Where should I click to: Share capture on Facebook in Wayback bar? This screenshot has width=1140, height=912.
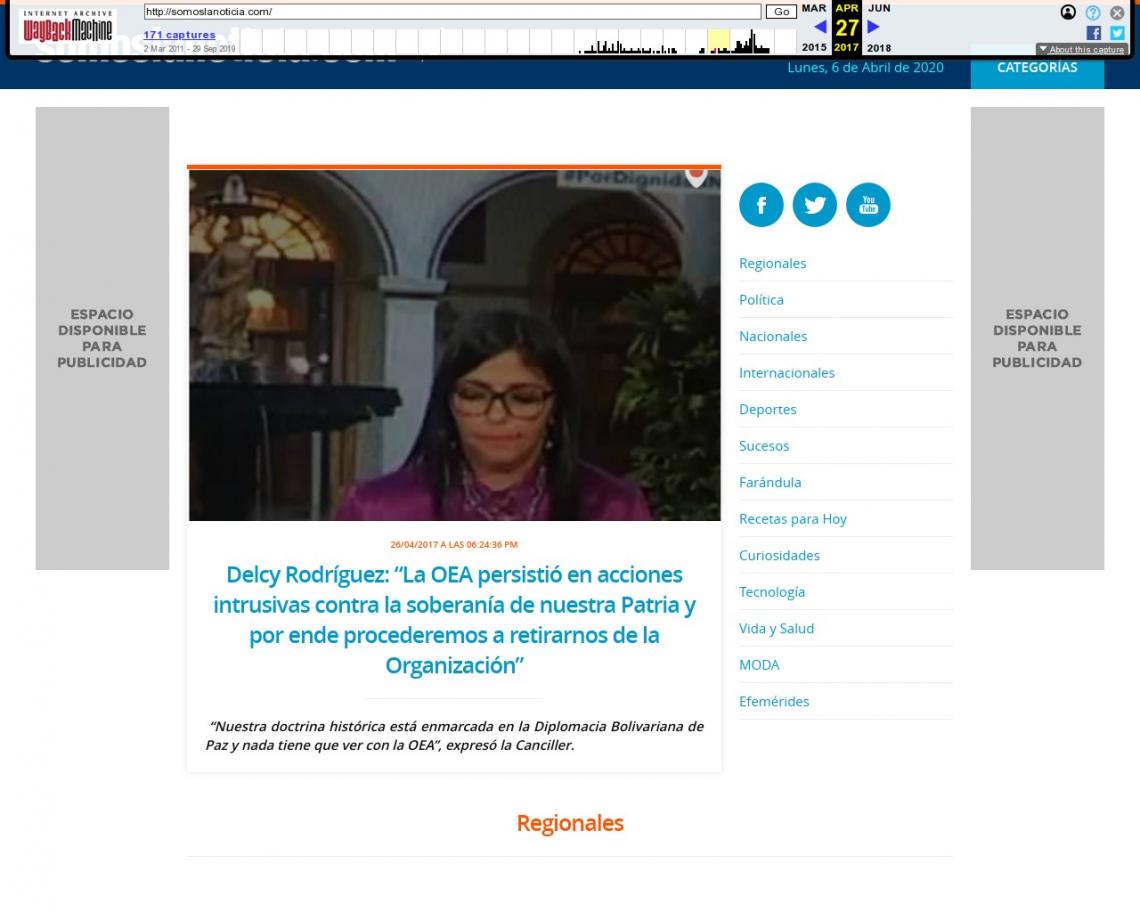(1093, 33)
